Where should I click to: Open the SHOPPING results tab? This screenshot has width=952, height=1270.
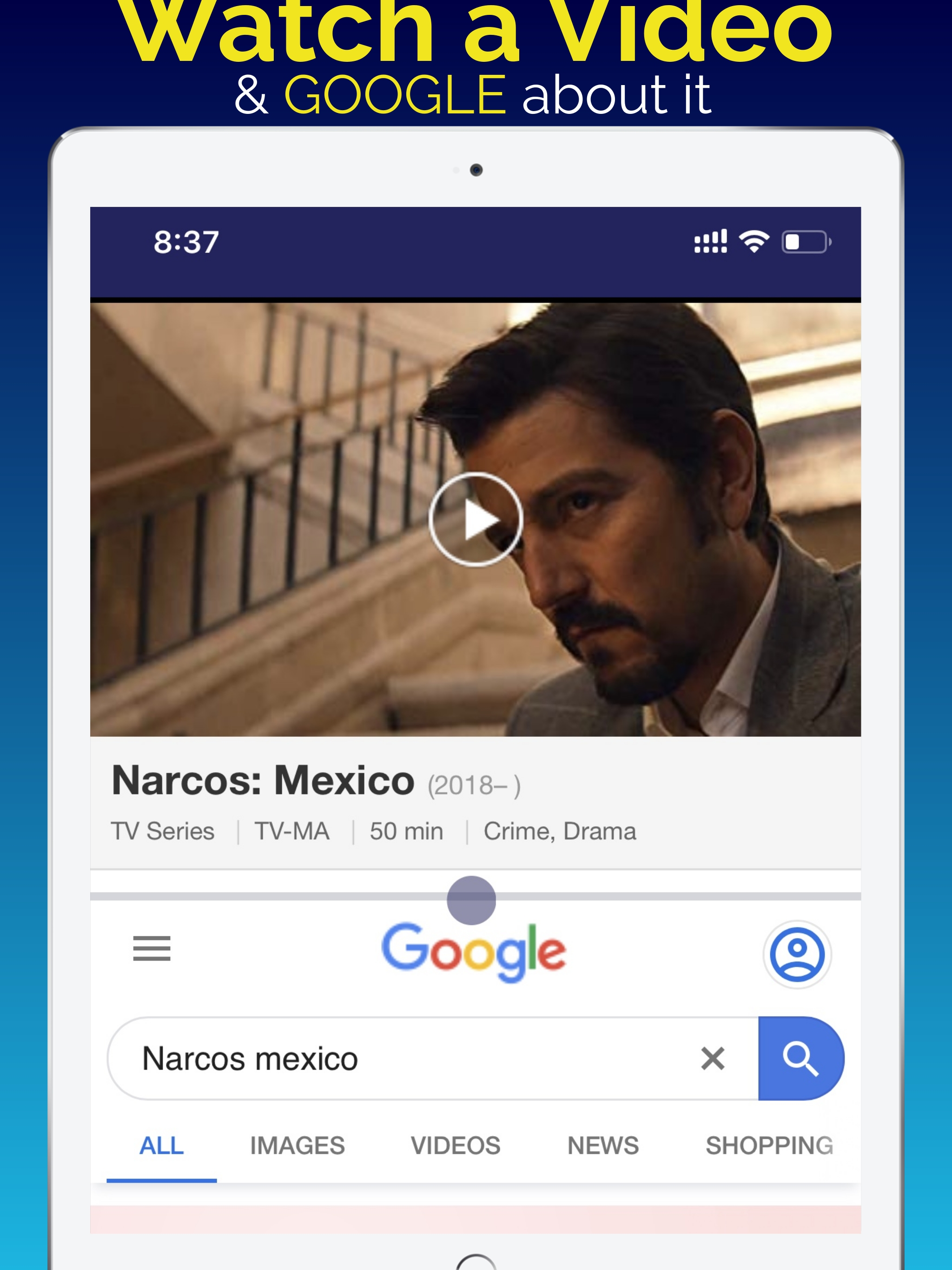point(769,1145)
